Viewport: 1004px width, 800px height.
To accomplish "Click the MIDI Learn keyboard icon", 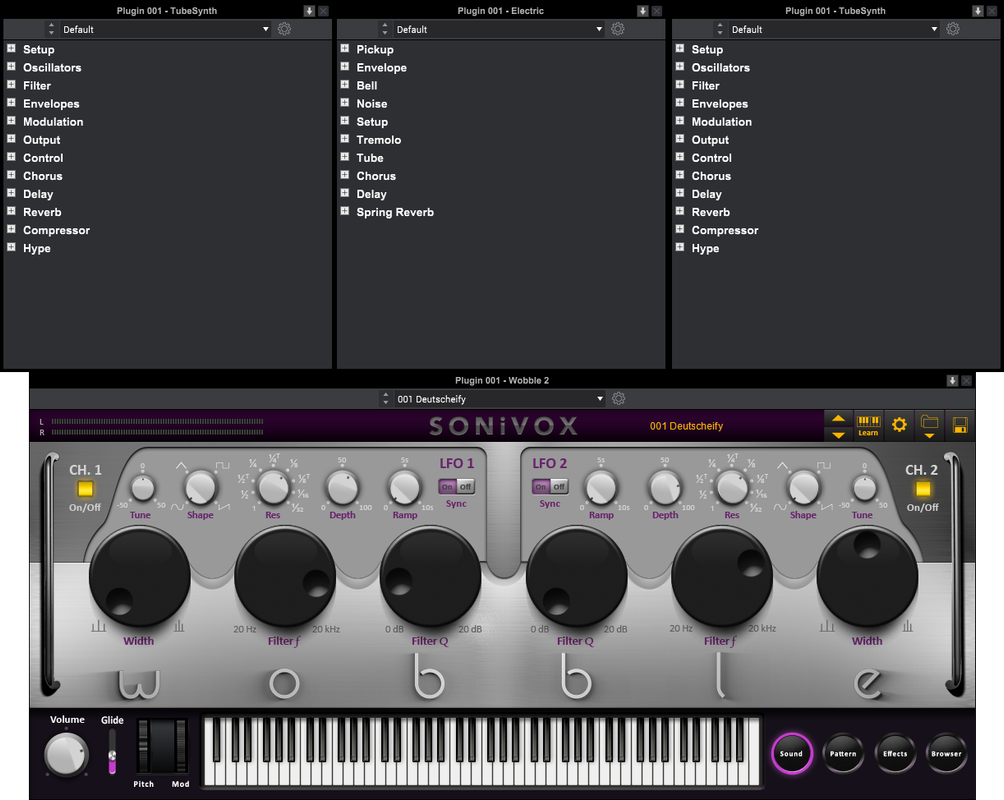I will click(x=868, y=425).
